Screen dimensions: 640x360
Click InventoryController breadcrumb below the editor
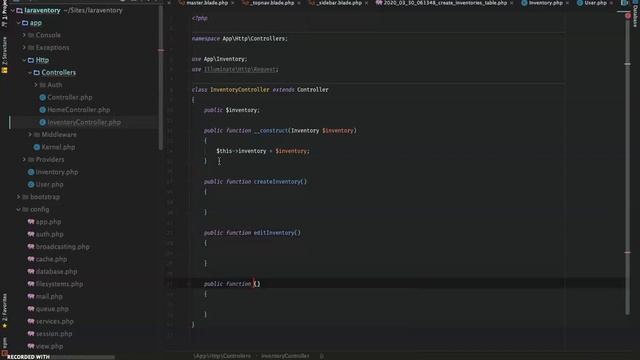coord(285,356)
